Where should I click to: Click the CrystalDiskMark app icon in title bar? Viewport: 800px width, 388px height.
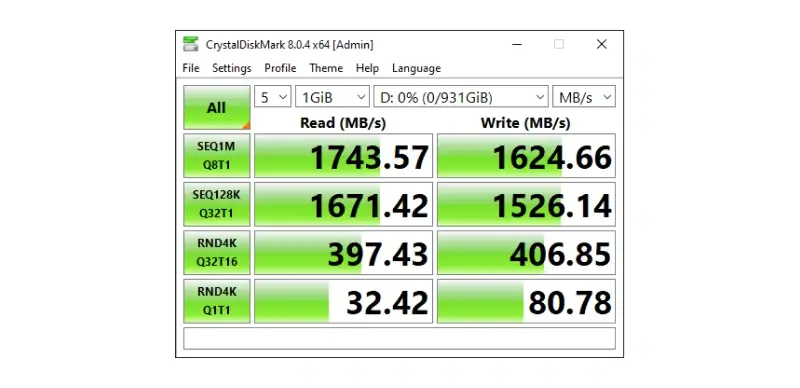pyautogui.click(x=191, y=44)
